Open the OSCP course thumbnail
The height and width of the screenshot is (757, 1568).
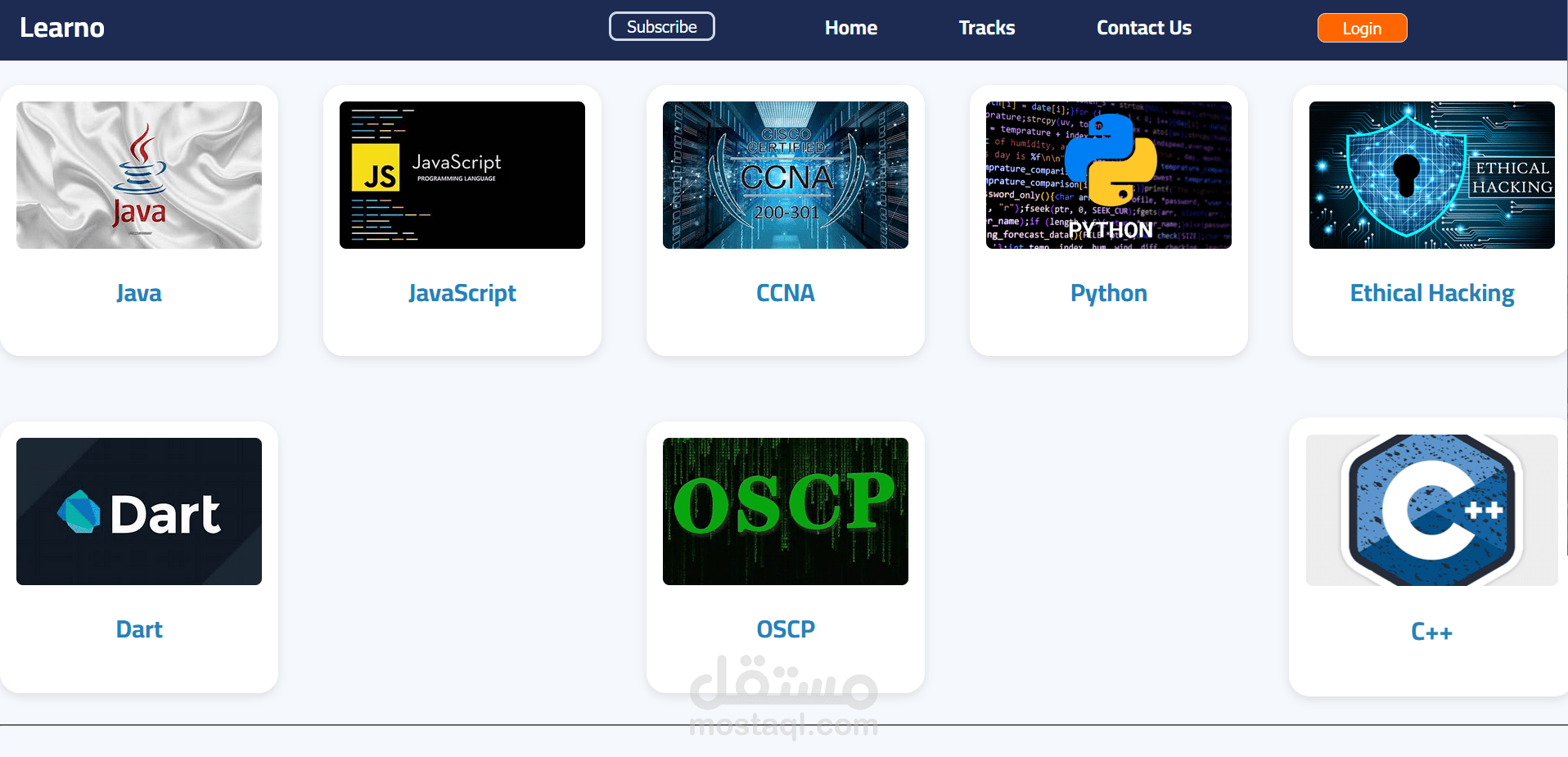(x=786, y=511)
